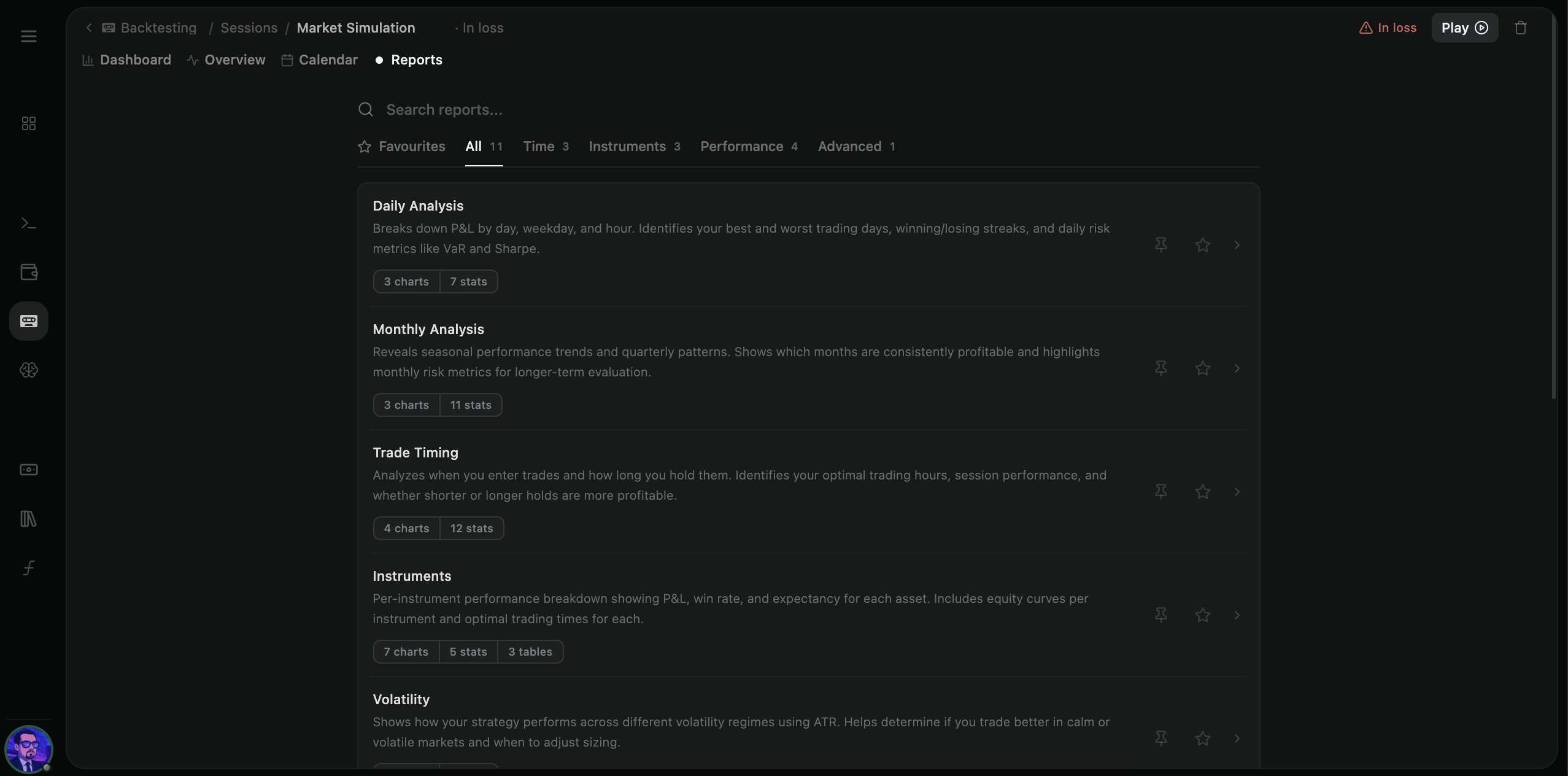Switch to the Calendar tab
Screen dimensions: 1568x776
pos(319,60)
